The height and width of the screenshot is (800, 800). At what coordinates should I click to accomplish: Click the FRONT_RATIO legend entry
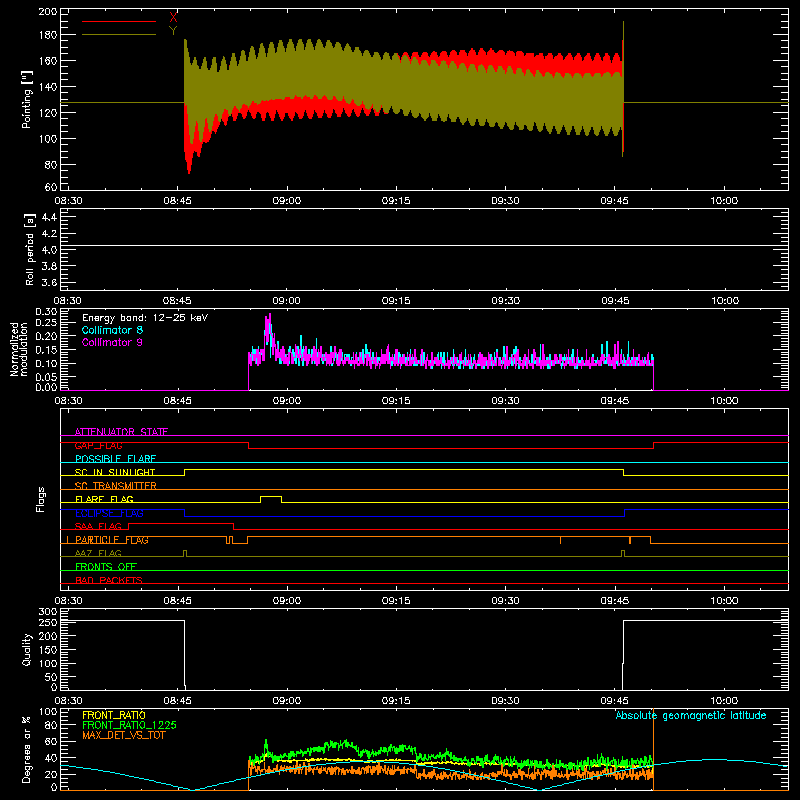point(114,715)
